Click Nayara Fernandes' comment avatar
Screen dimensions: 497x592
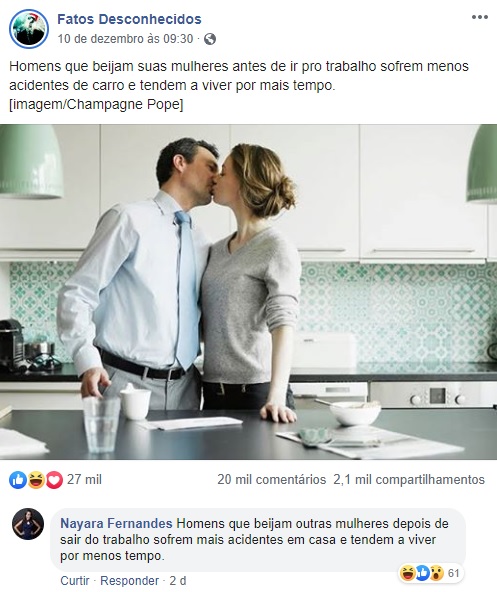[x=28, y=524]
